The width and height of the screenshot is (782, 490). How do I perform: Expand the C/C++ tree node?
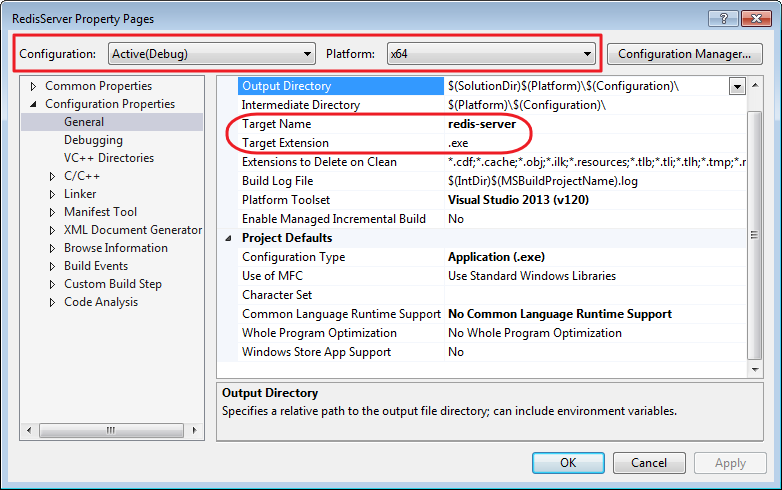click(x=53, y=176)
